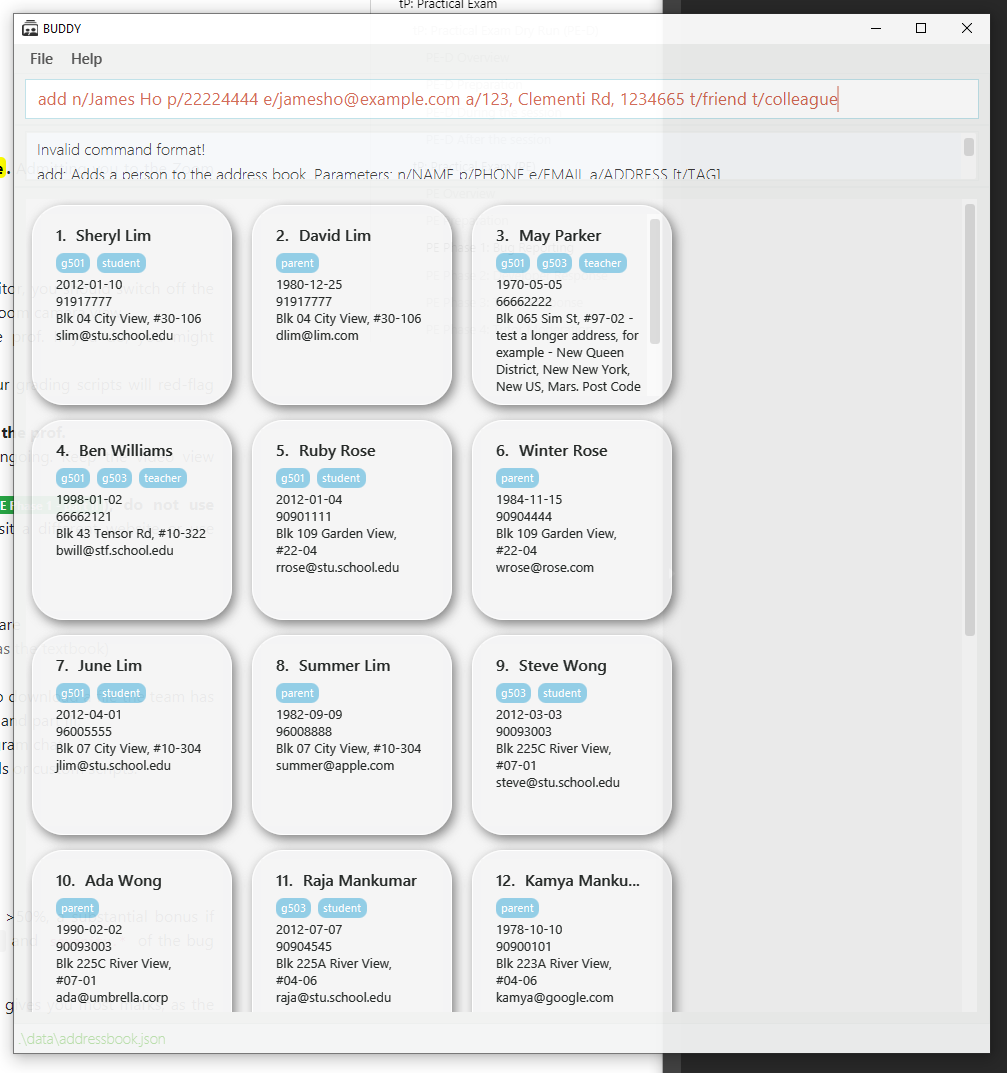This screenshot has height=1073, width=1007.
Task: Click email dlim@lim.com
Action: click(317, 335)
